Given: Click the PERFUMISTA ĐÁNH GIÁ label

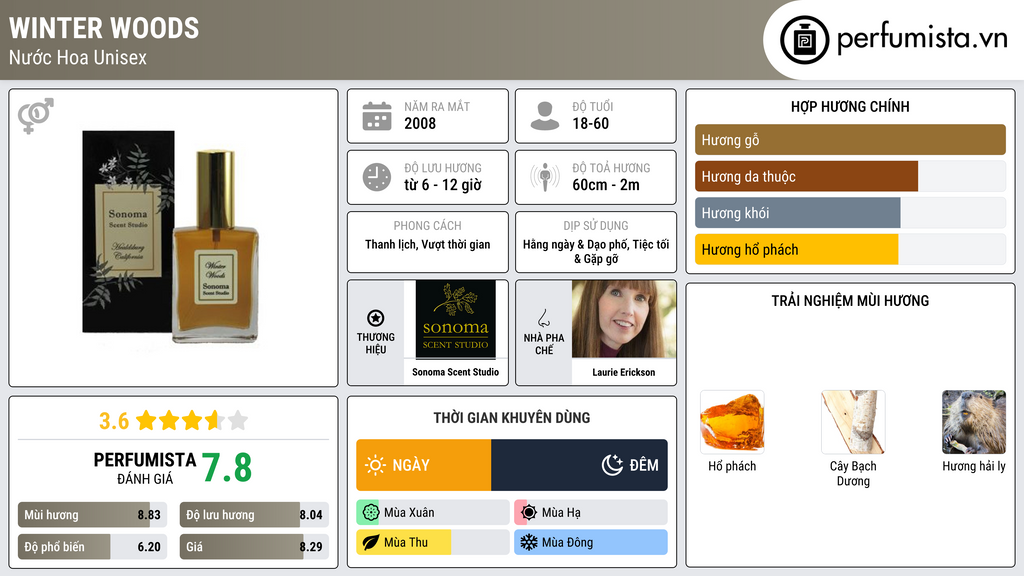Looking at the screenshot, I should [x=145, y=468].
